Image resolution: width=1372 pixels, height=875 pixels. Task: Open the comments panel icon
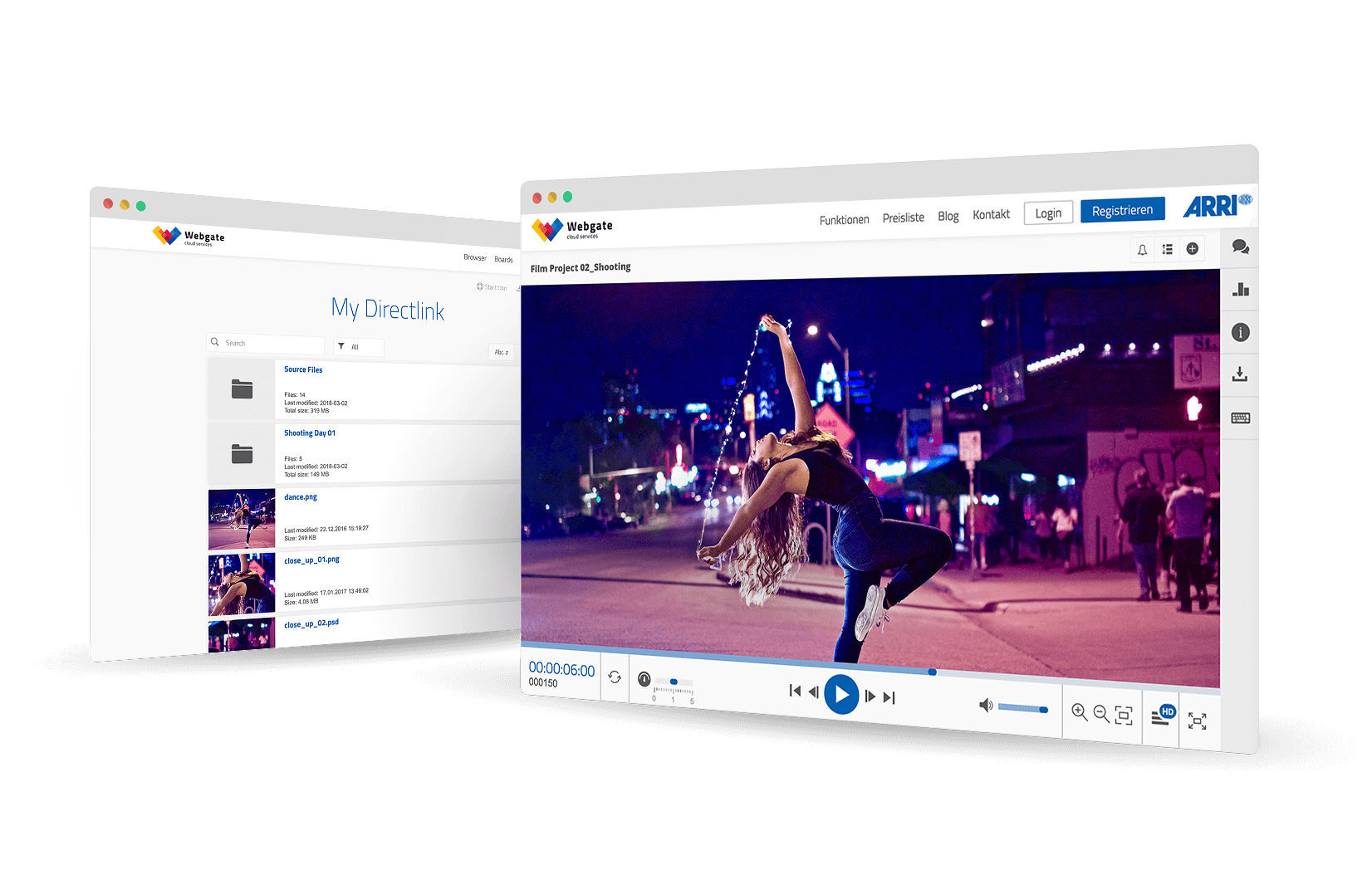tap(1240, 247)
